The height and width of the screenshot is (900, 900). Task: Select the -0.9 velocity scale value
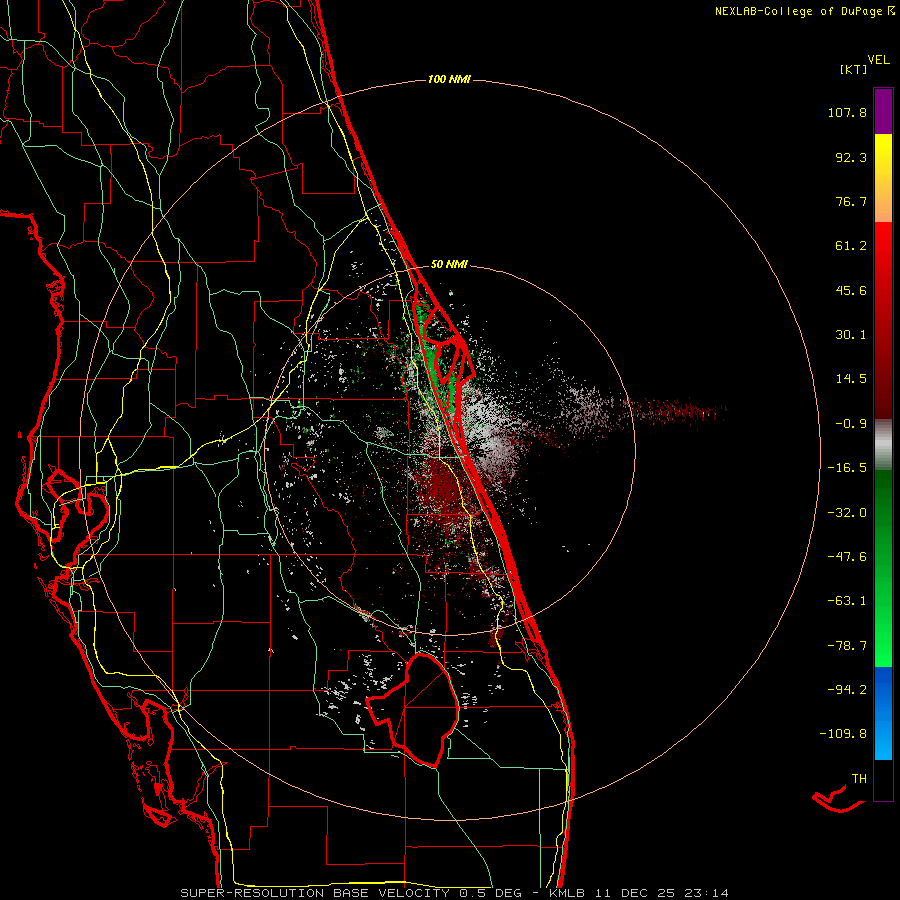(x=851, y=424)
